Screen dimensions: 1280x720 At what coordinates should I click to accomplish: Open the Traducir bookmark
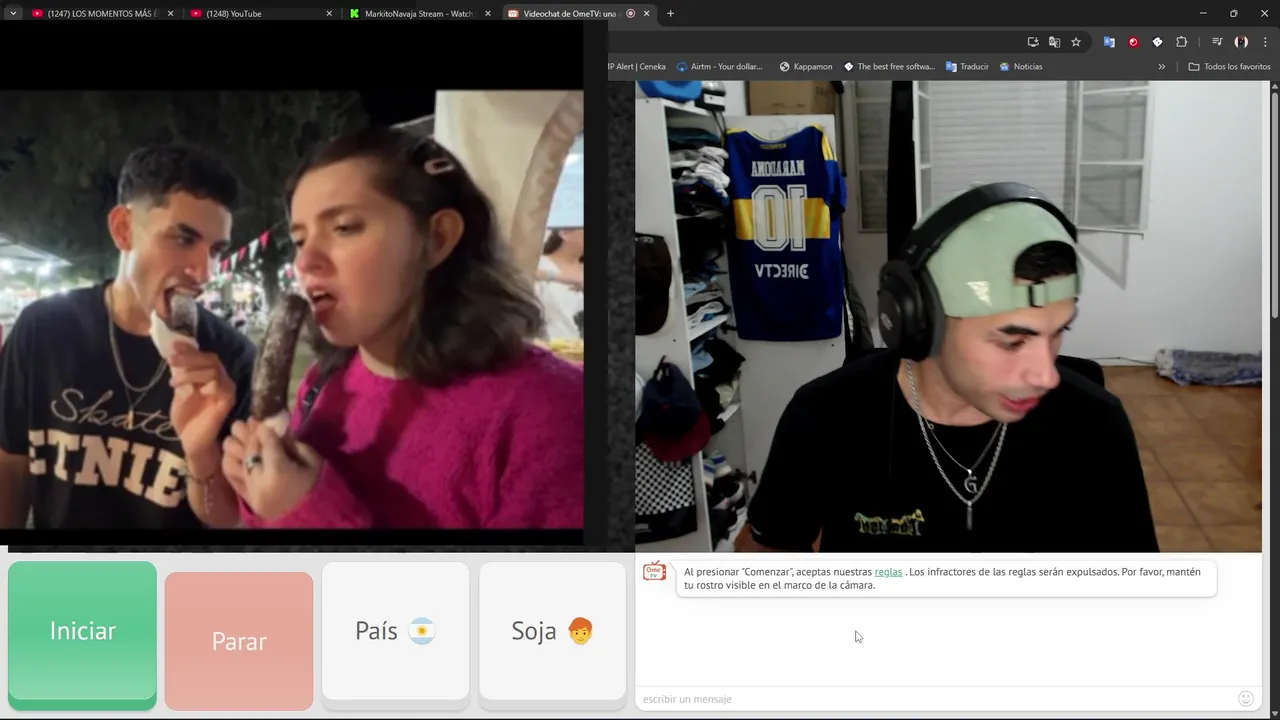click(x=967, y=67)
